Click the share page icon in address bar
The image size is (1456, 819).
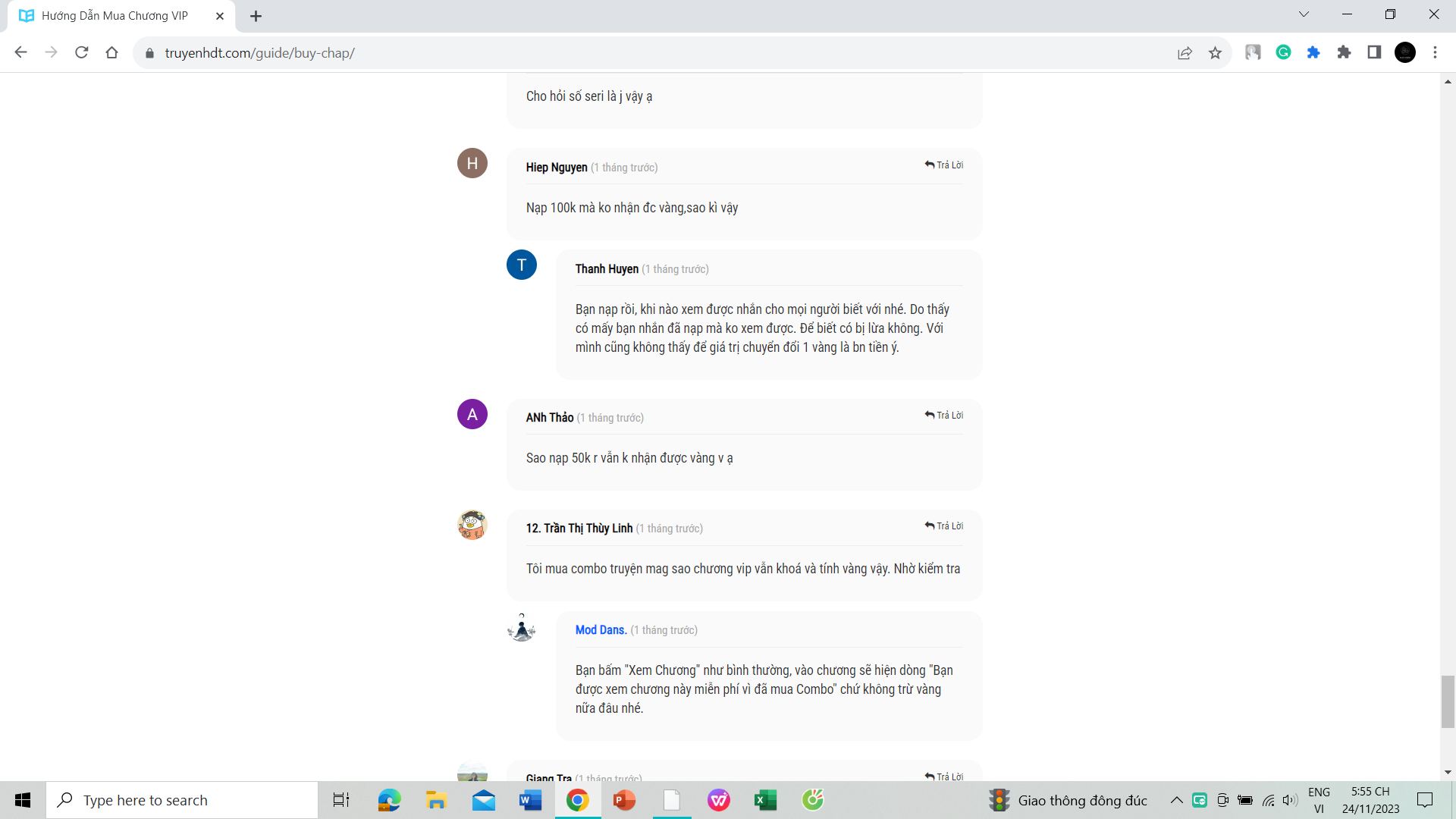1185,52
